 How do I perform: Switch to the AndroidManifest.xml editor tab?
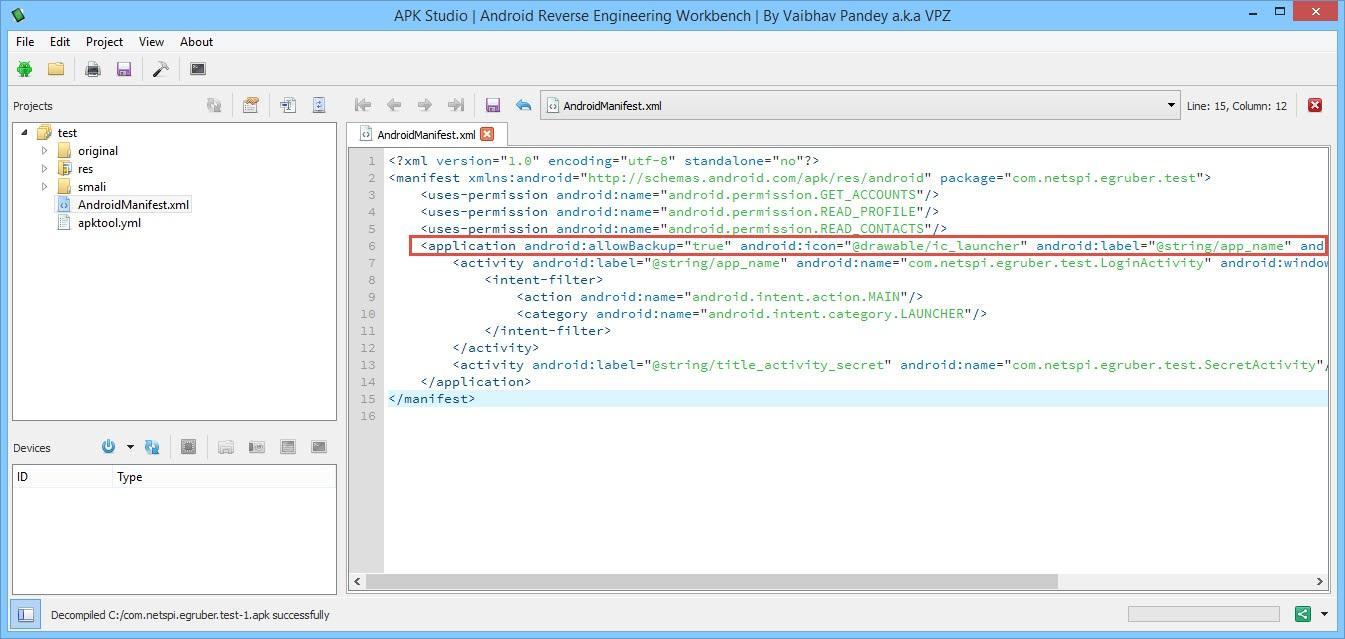pos(425,134)
